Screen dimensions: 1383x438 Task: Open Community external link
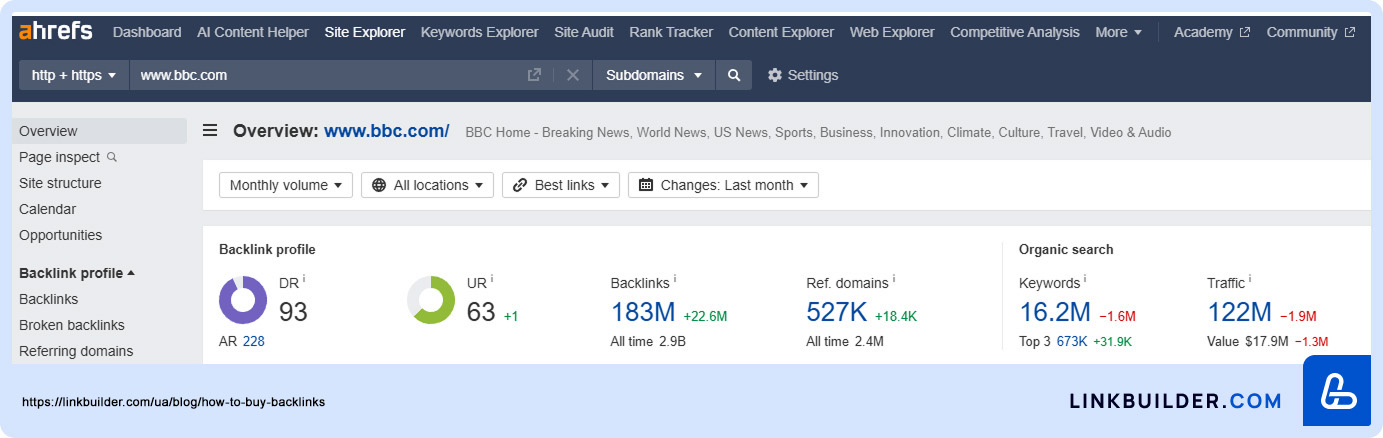pos(1311,32)
